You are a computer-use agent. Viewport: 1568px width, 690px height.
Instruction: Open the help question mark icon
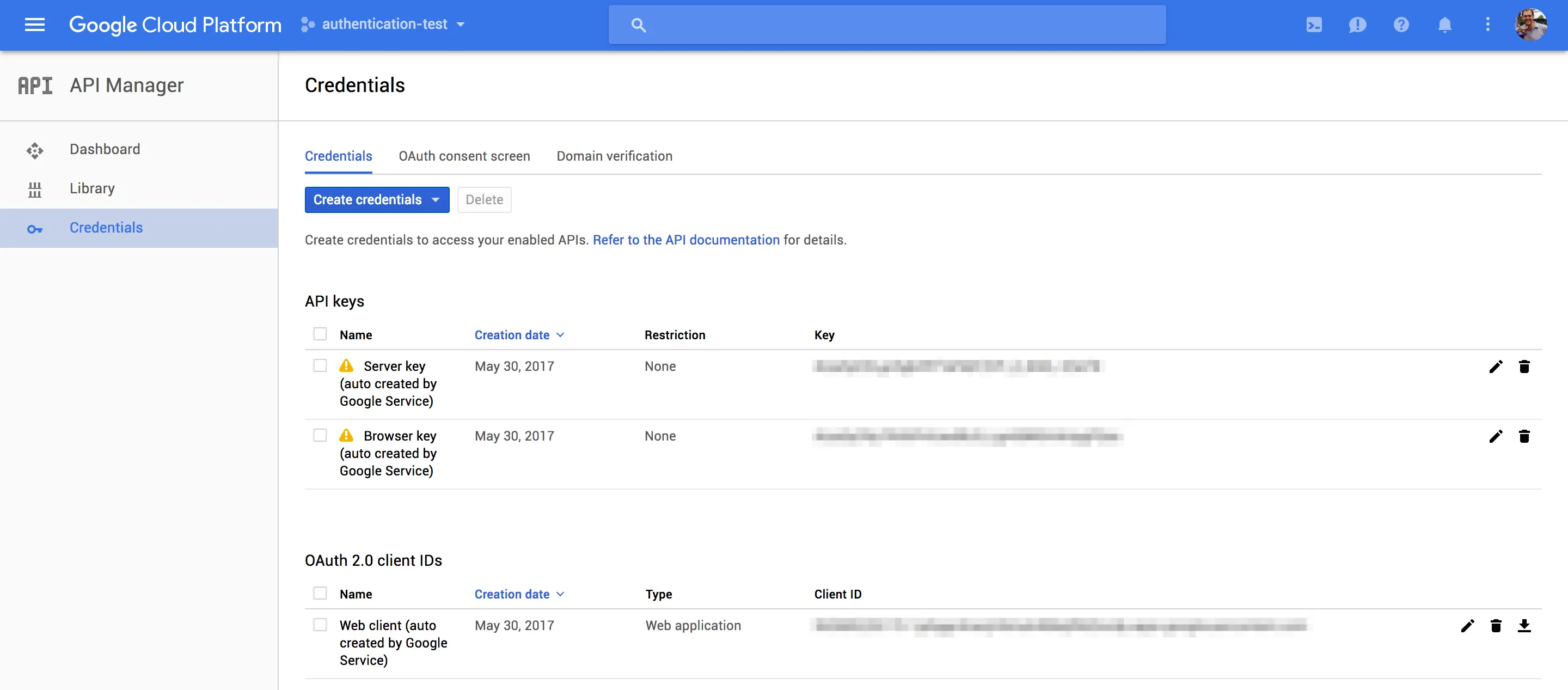pyautogui.click(x=1401, y=25)
